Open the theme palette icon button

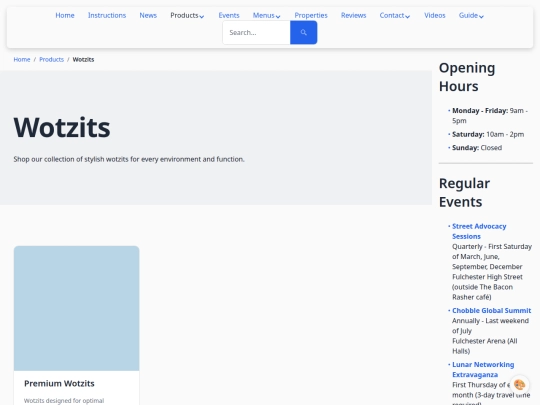click(x=519, y=385)
